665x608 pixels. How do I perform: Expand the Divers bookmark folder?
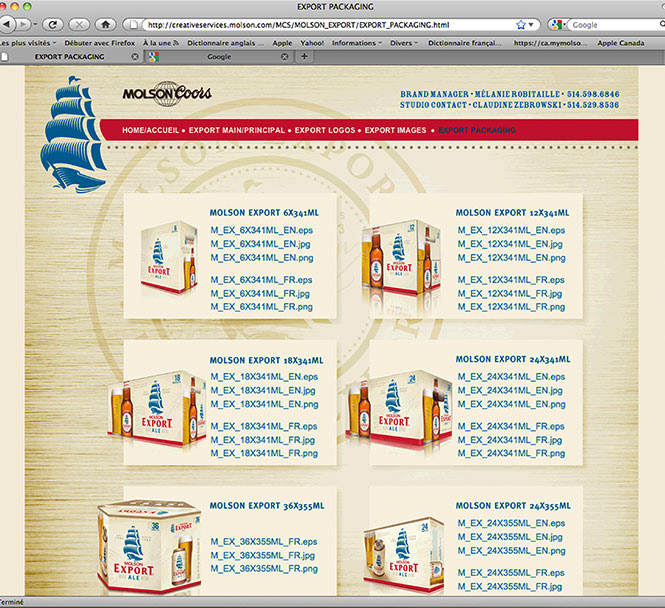403,43
